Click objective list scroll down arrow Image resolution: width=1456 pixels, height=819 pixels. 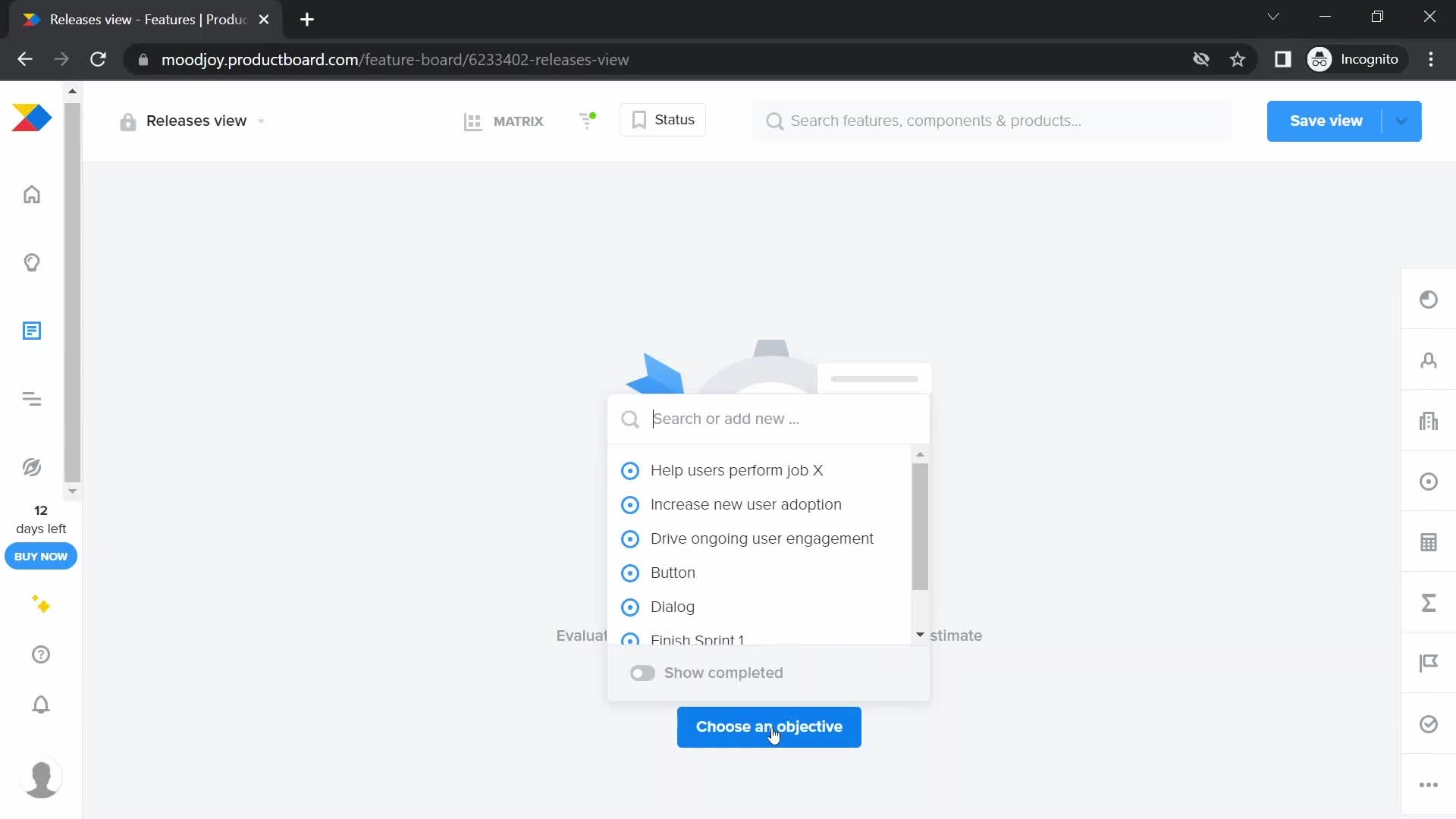(x=920, y=635)
